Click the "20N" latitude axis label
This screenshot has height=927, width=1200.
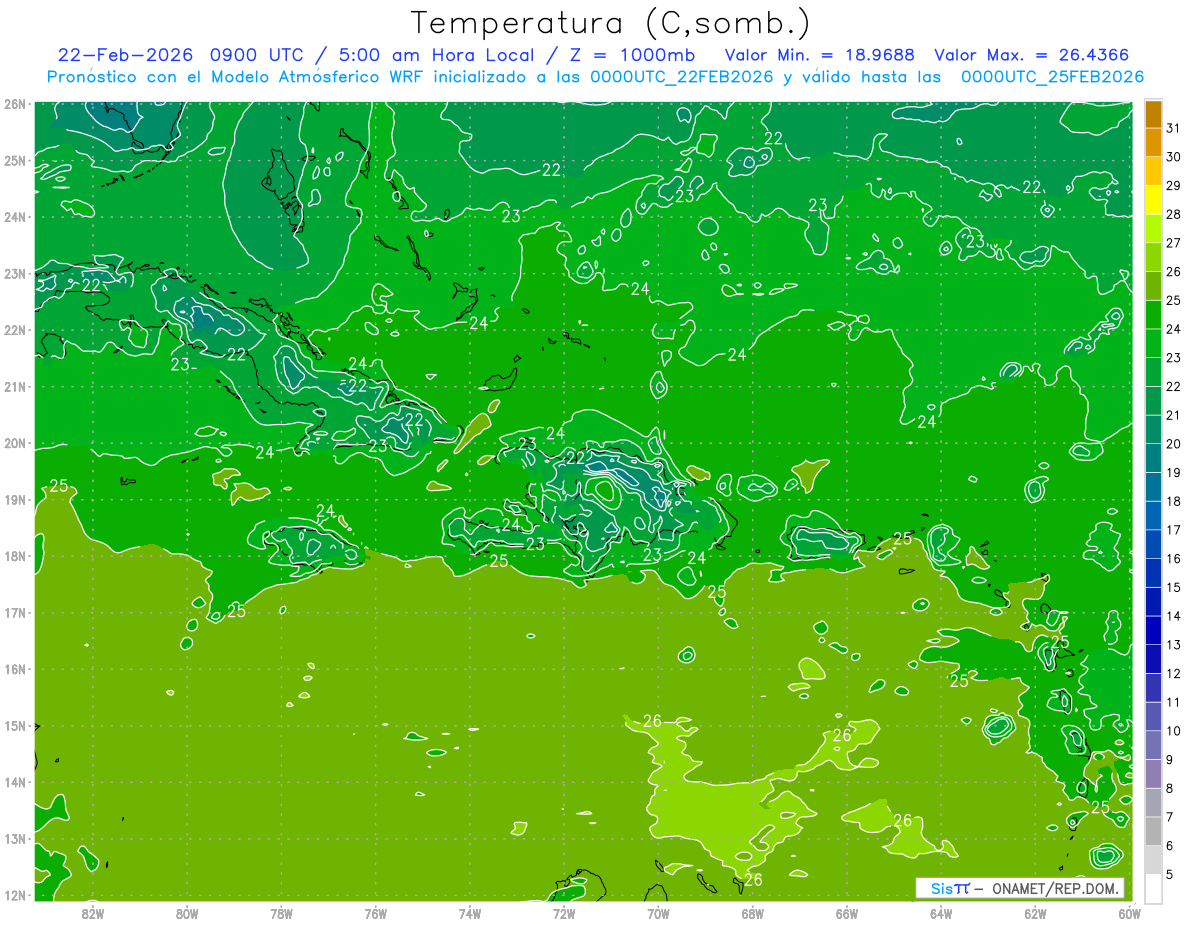coord(15,442)
